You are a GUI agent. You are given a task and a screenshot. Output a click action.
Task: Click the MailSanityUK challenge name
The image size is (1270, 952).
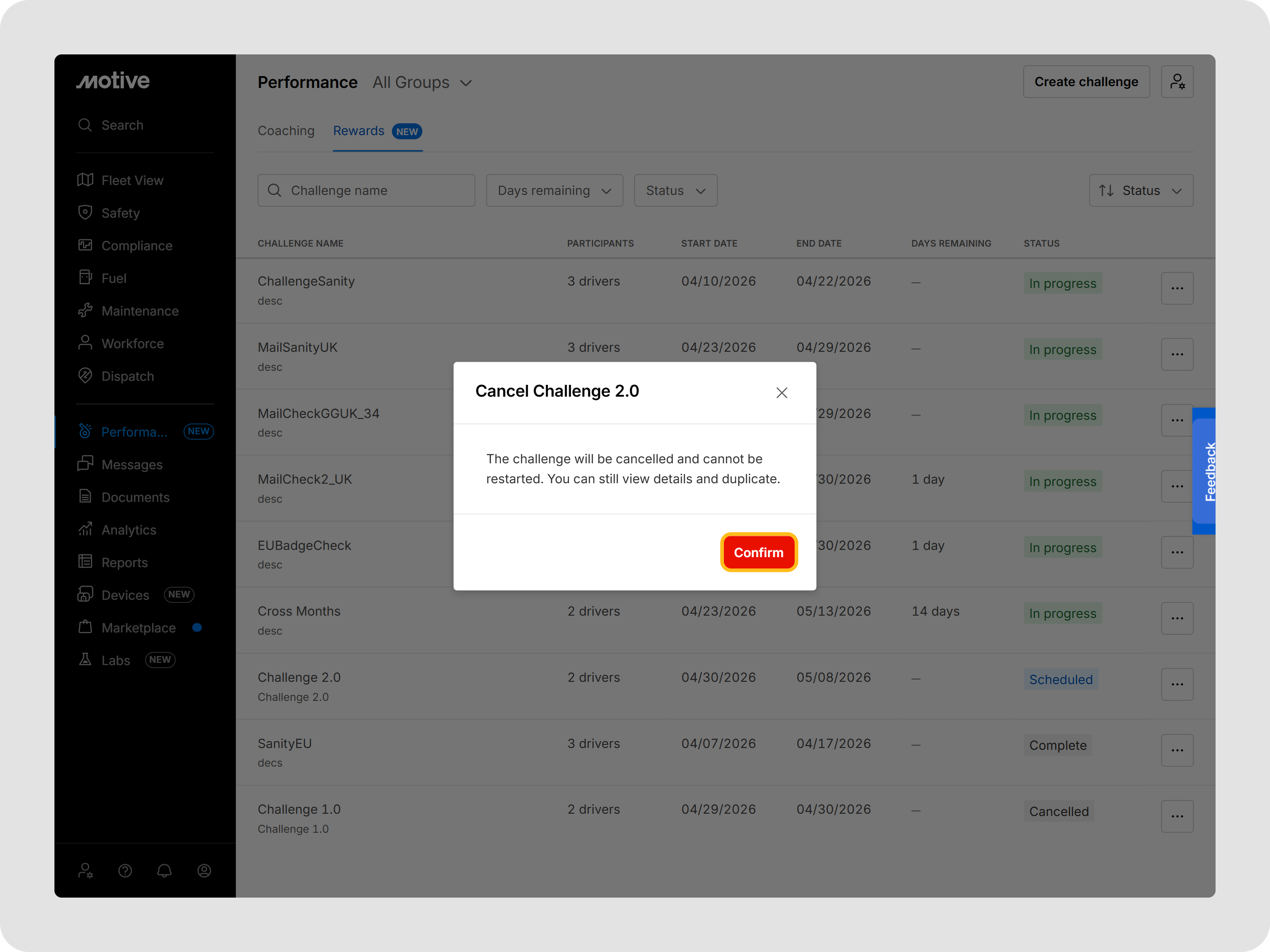tap(298, 347)
